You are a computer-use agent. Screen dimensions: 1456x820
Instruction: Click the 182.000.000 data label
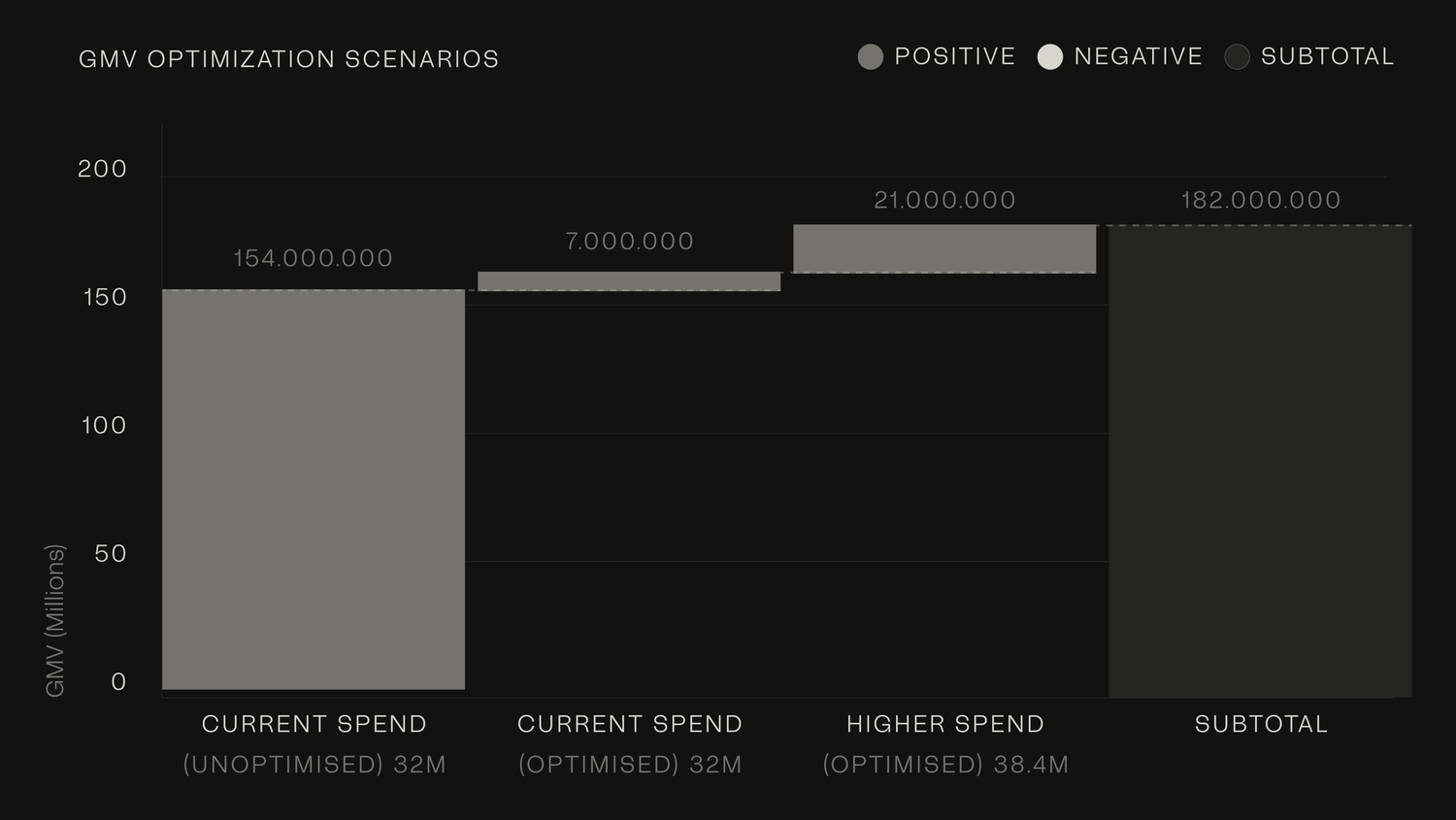1260,200
